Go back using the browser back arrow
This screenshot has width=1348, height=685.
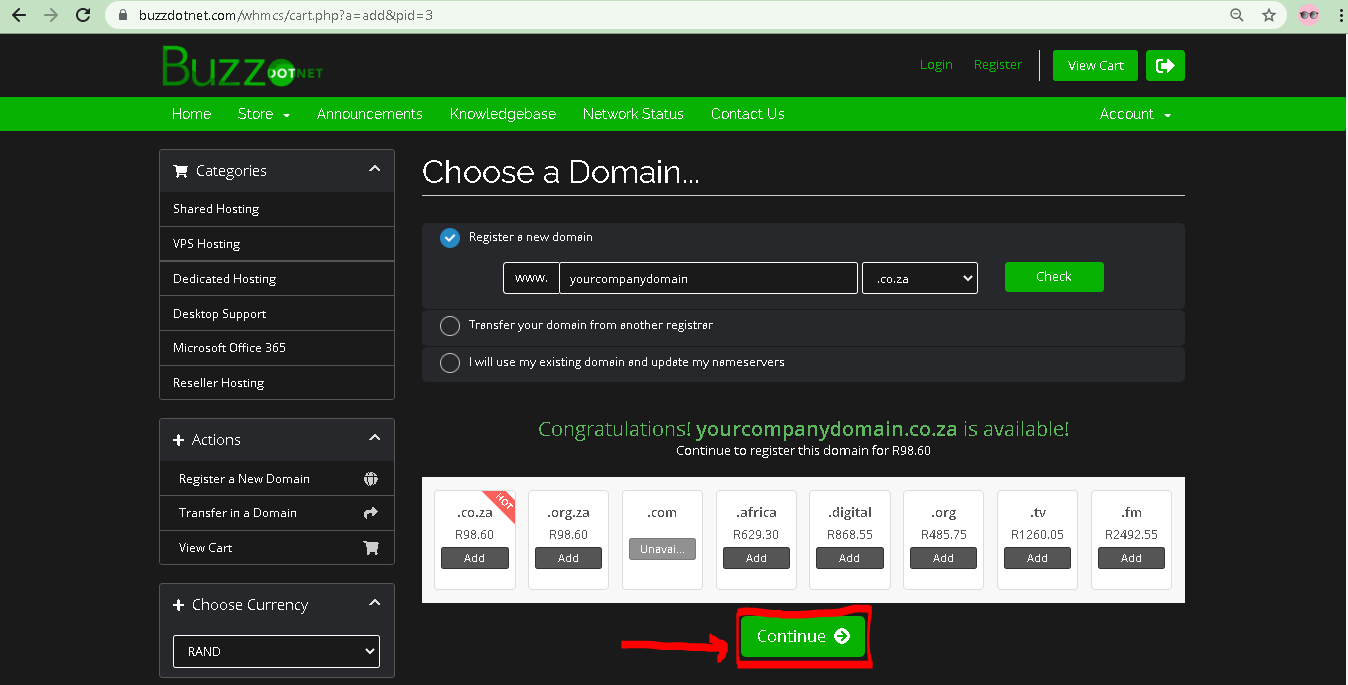(19, 15)
